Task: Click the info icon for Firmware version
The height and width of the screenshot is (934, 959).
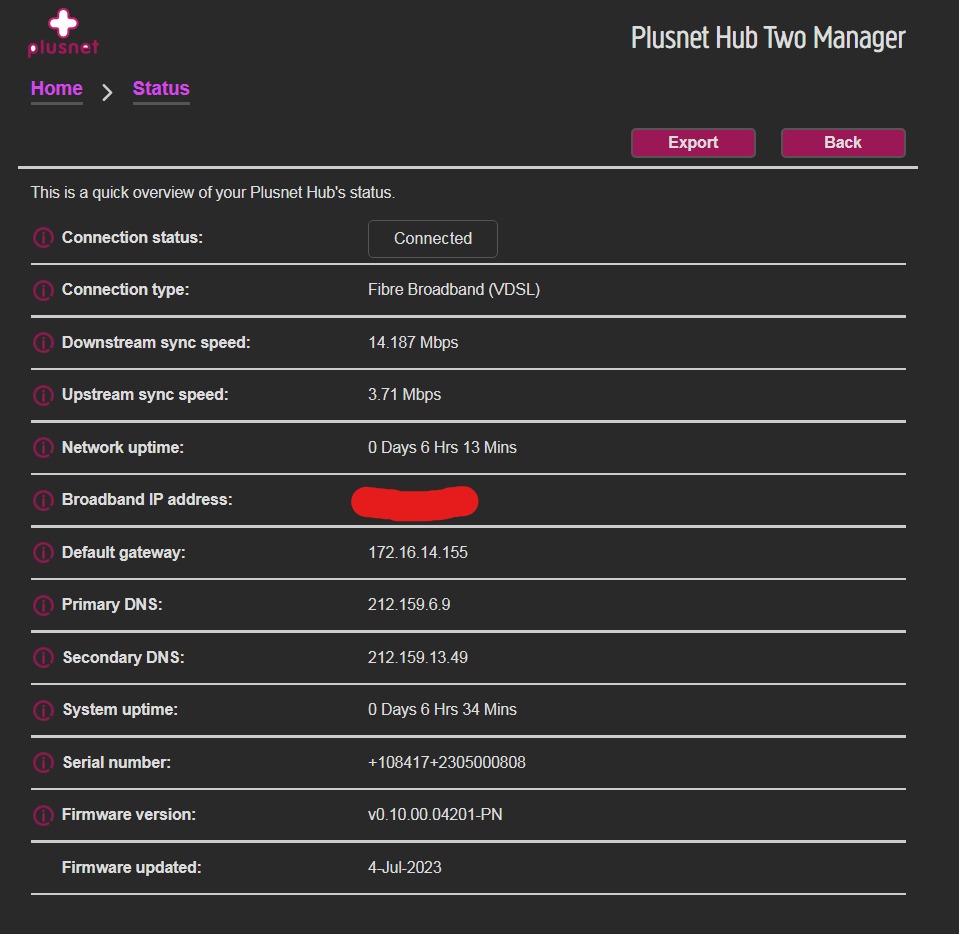Action: pos(43,815)
